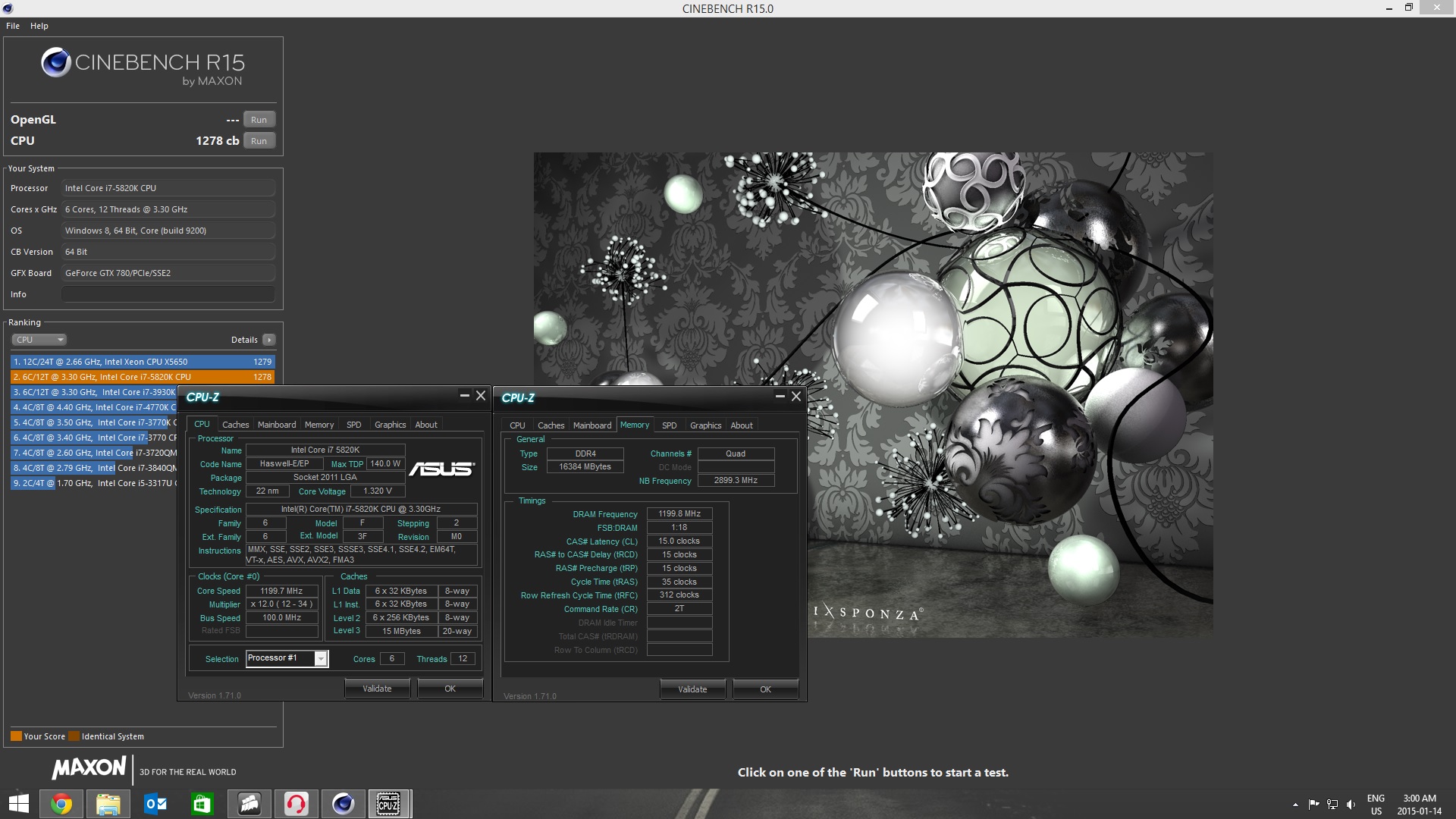Click Core Voltage value 1.320 V

coord(378,491)
